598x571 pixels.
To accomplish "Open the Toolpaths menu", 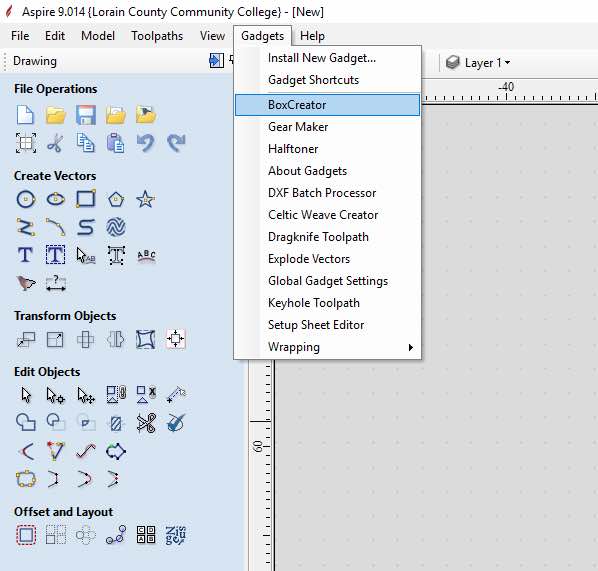I will pyautogui.click(x=157, y=36).
